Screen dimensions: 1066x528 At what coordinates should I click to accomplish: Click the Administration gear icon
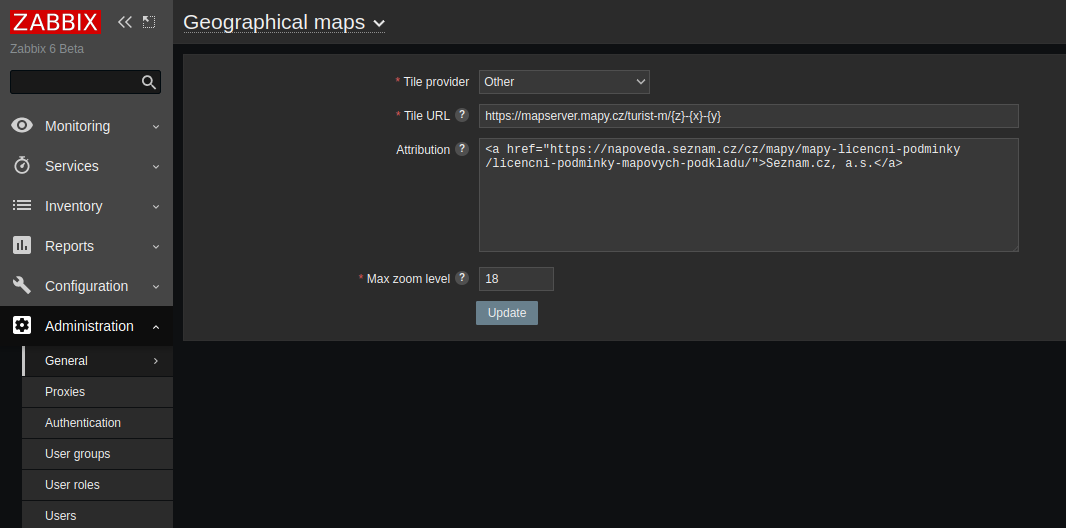(x=22, y=326)
